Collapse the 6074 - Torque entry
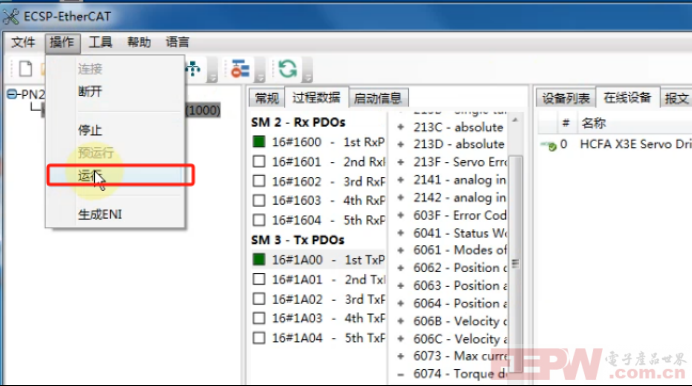692x386 pixels. tap(401, 375)
